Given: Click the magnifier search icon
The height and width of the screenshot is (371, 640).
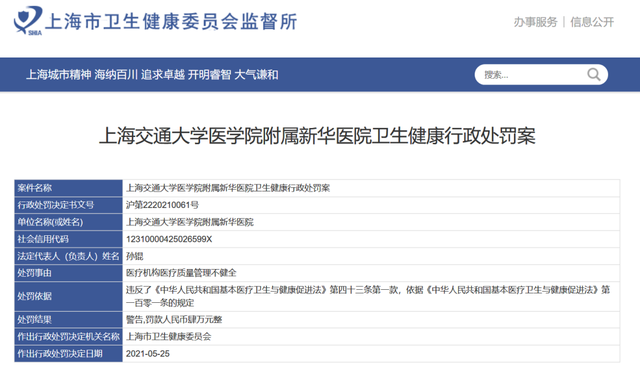Looking at the screenshot, I should click(593, 75).
